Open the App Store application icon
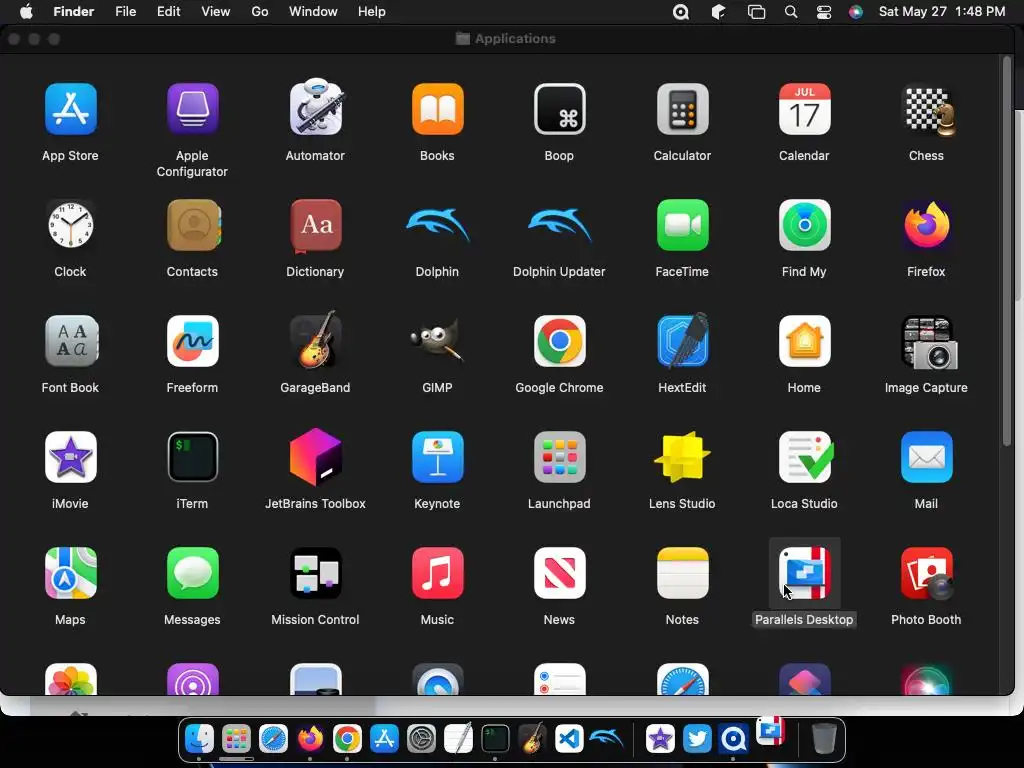 coord(71,108)
